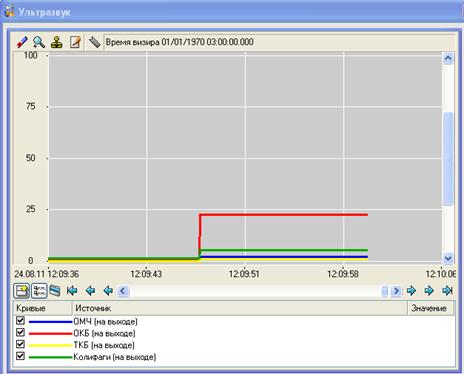Uncheck the ОМЧ (на выходе) curve
The image size is (464, 374).
click(20, 321)
